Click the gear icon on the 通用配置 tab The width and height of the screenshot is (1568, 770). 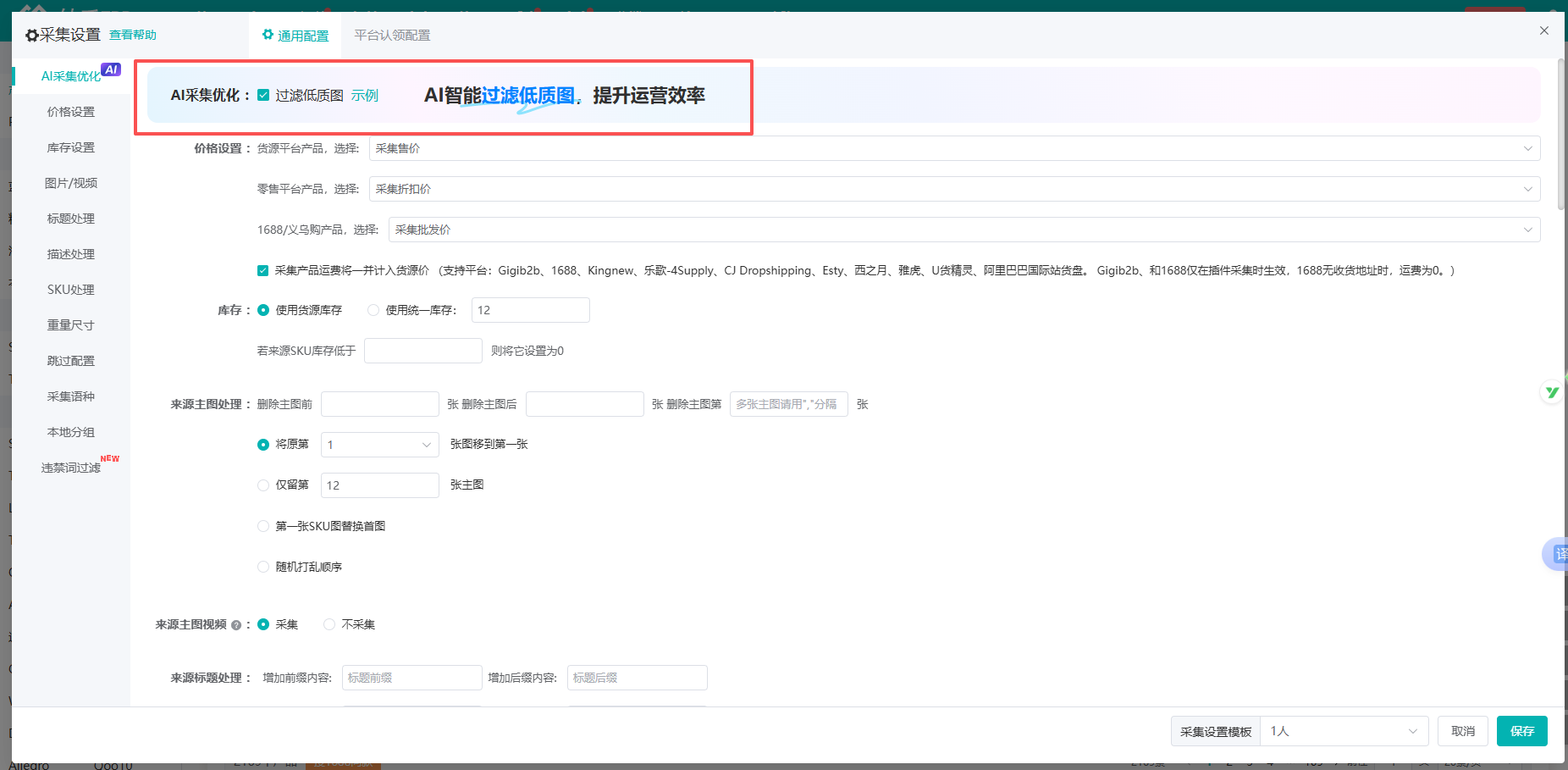tap(267, 36)
